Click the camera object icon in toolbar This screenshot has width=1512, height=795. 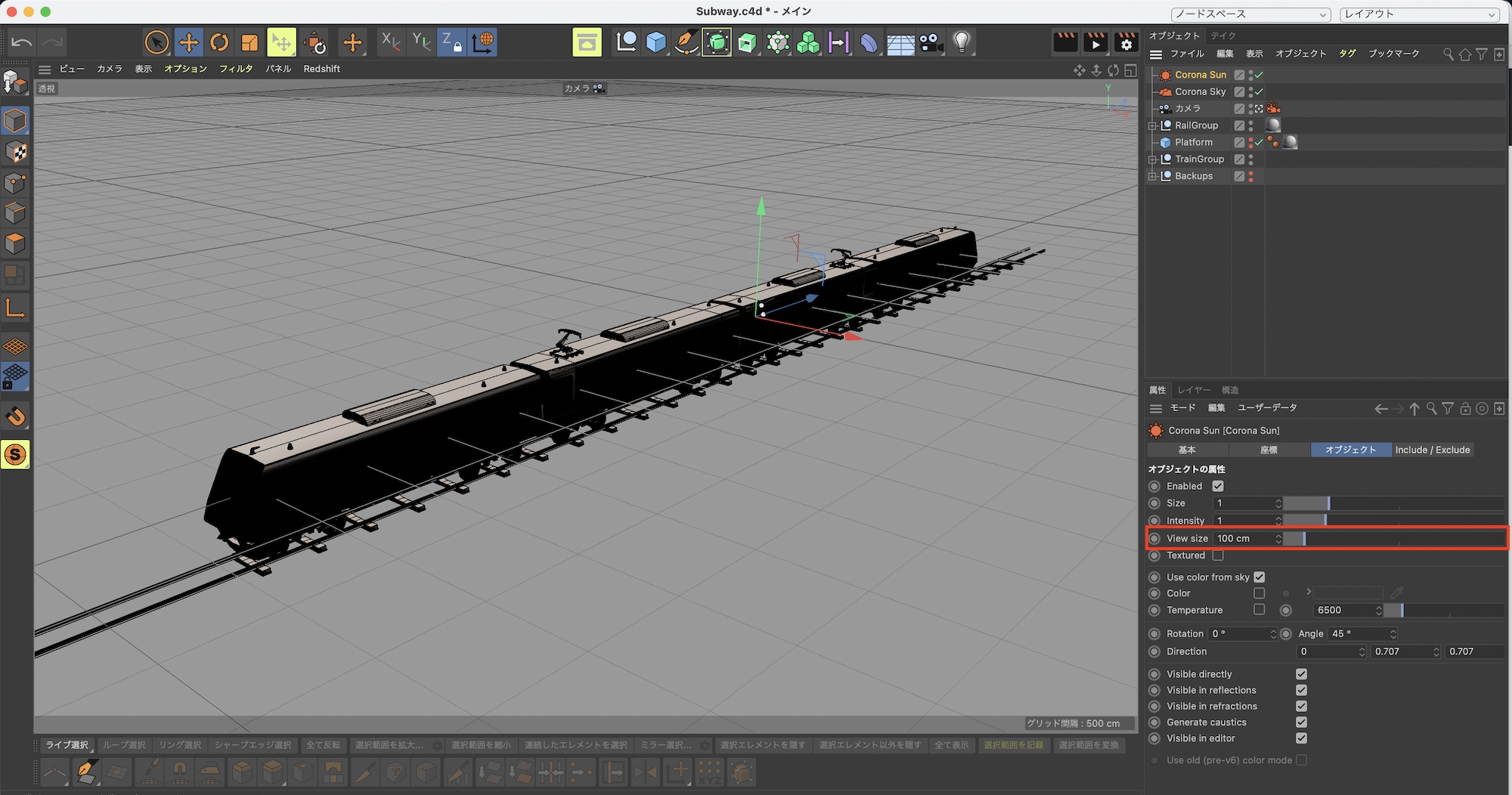931,42
